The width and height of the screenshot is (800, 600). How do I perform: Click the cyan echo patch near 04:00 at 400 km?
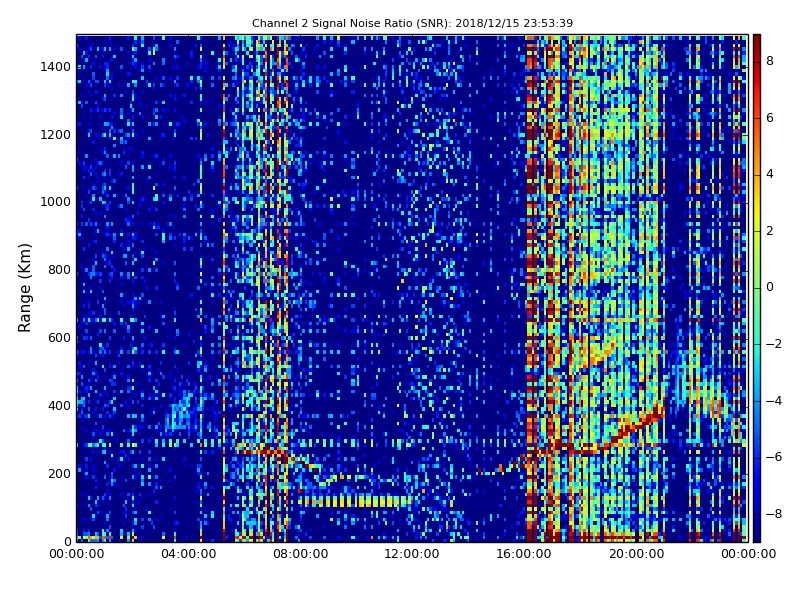(180, 413)
